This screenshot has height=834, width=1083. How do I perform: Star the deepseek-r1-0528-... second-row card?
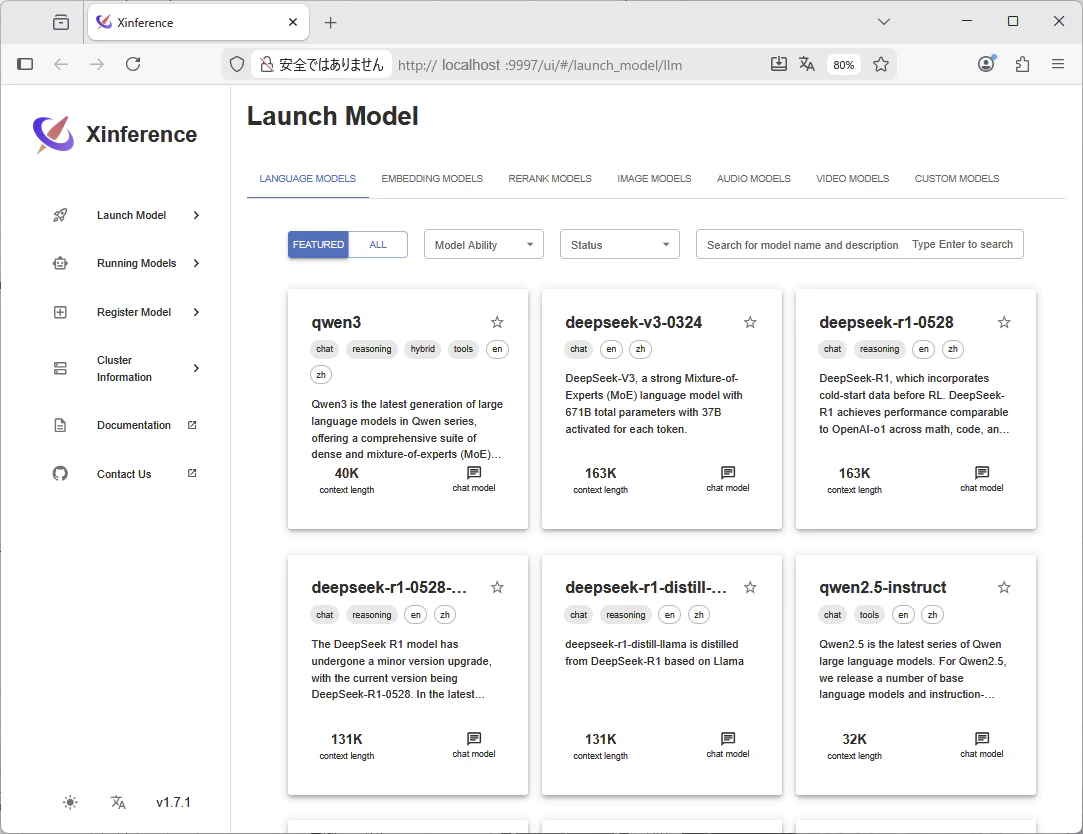pos(497,587)
